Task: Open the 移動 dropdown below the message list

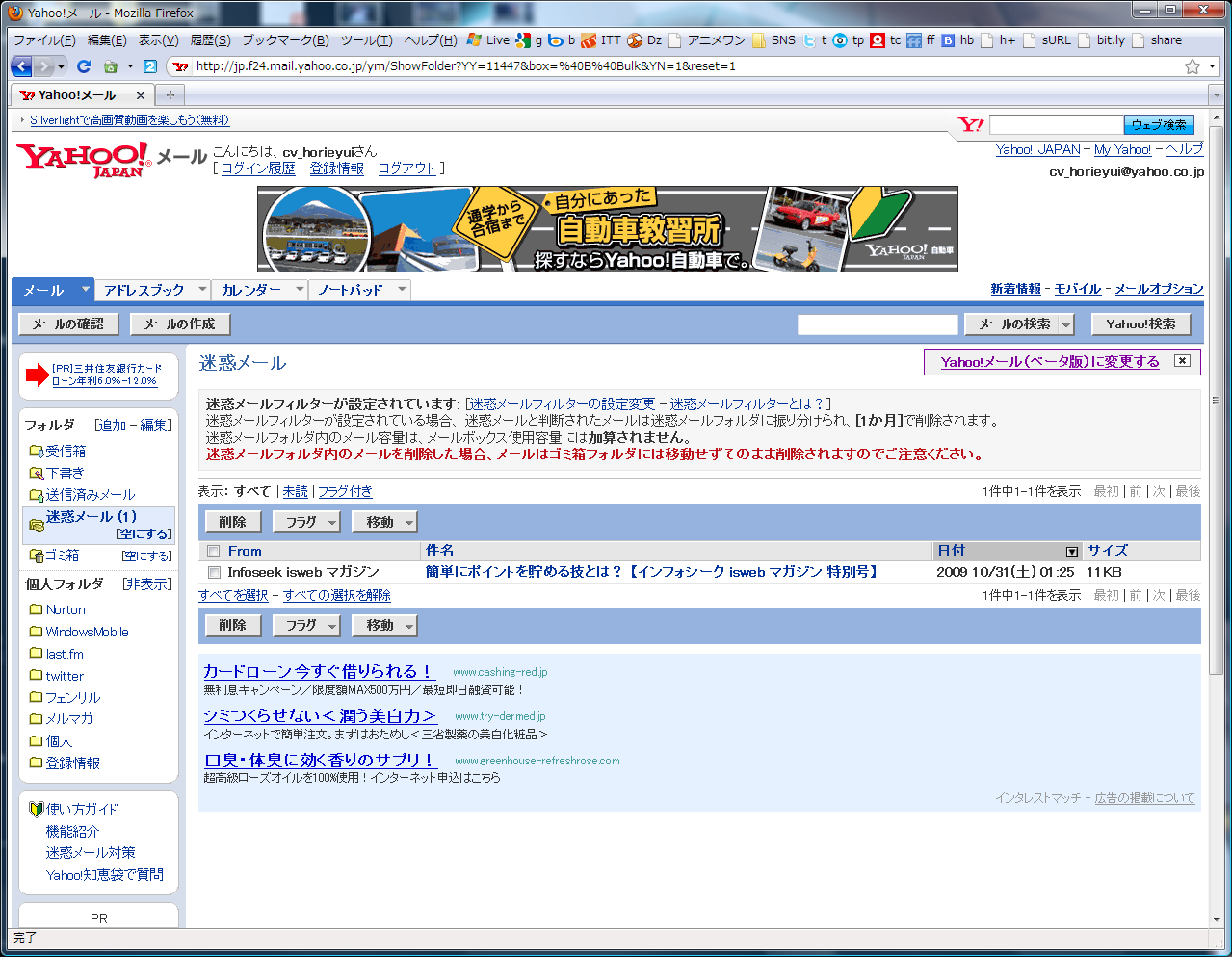Action: tap(409, 626)
